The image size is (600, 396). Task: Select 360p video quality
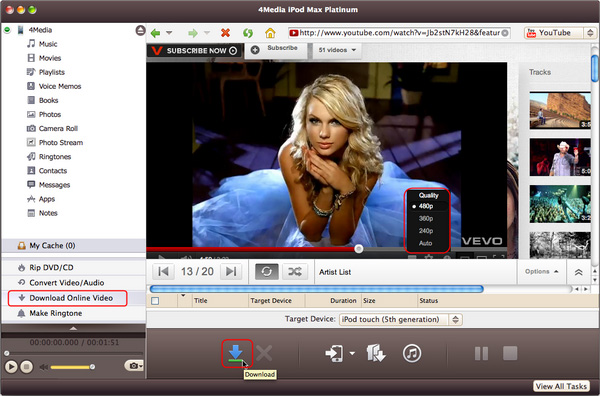pos(427,218)
